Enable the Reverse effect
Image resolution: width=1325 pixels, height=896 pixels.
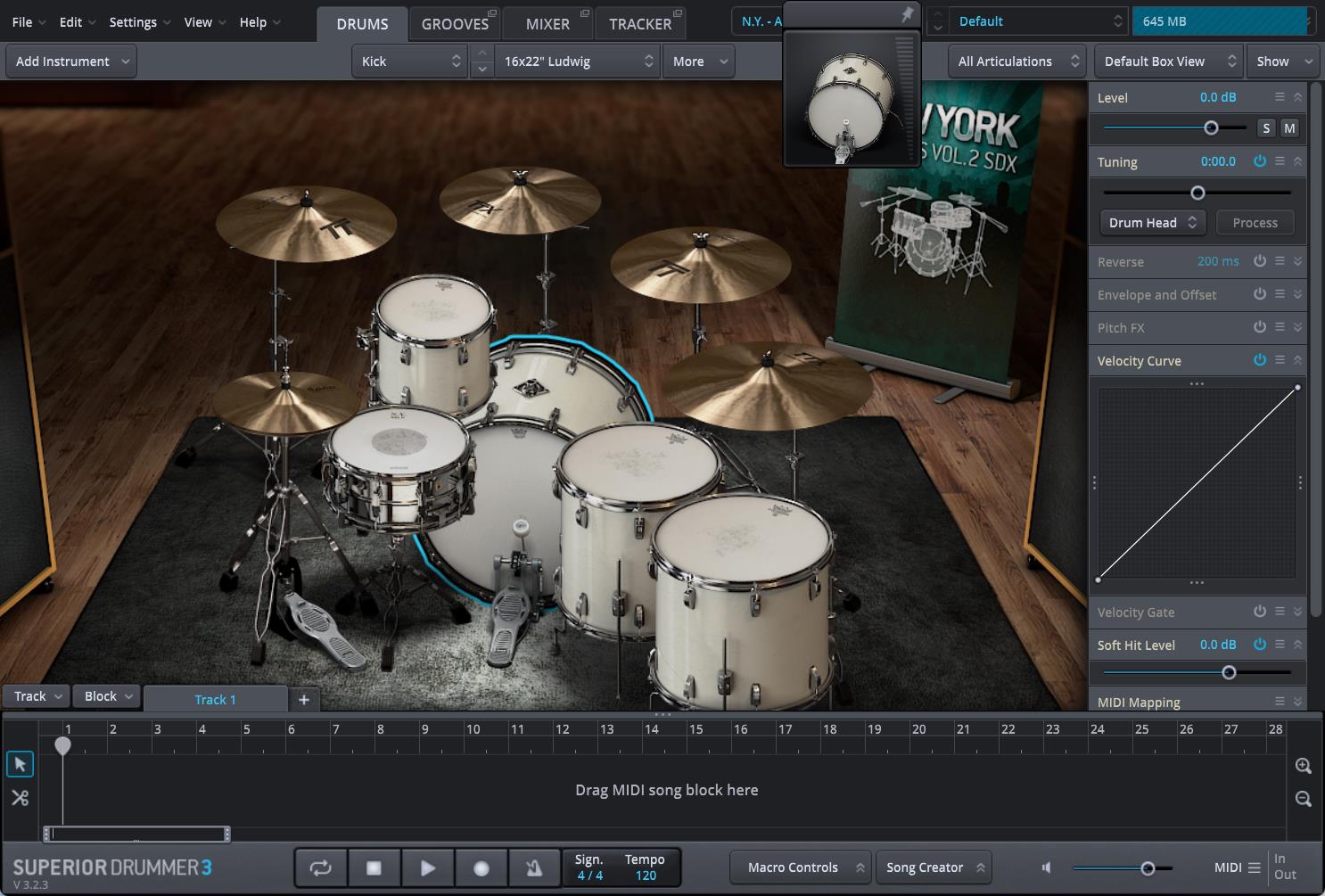pyautogui.click(x=1260, y=261)
